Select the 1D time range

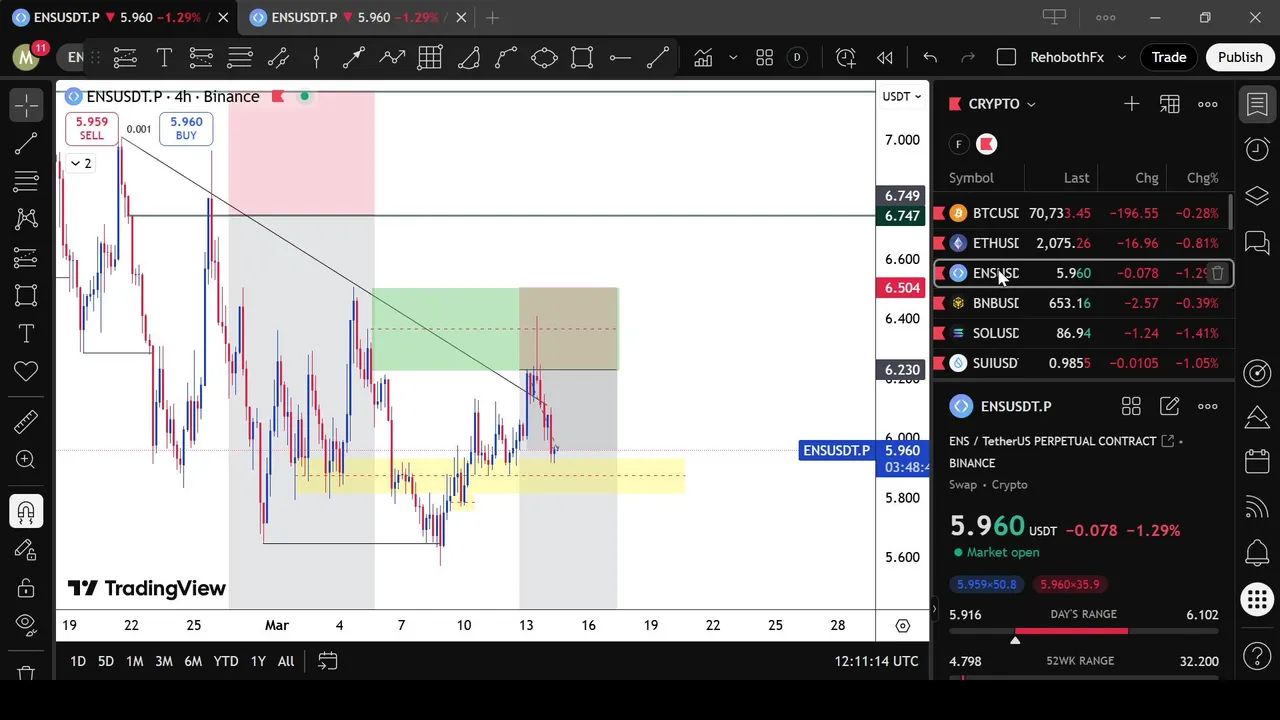pyautogui.click(x=77, y=661)
